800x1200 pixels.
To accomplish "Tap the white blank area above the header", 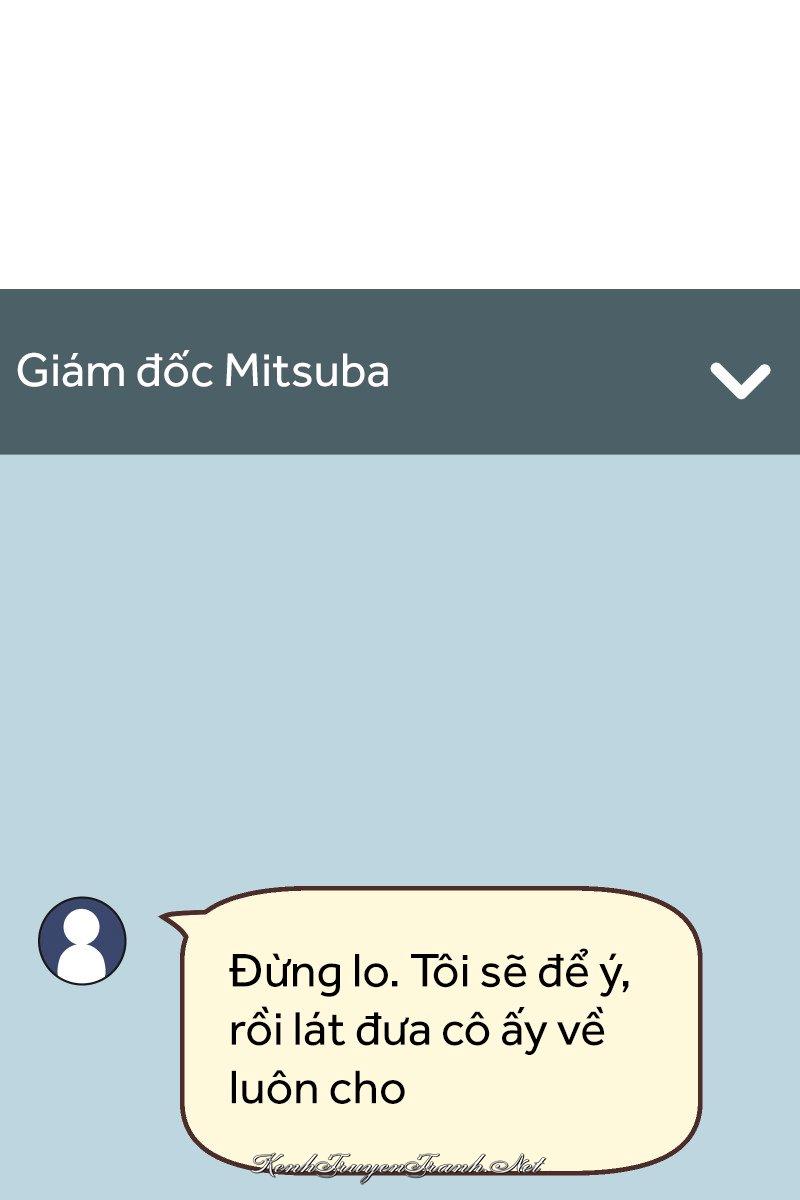I will point(400,145).
